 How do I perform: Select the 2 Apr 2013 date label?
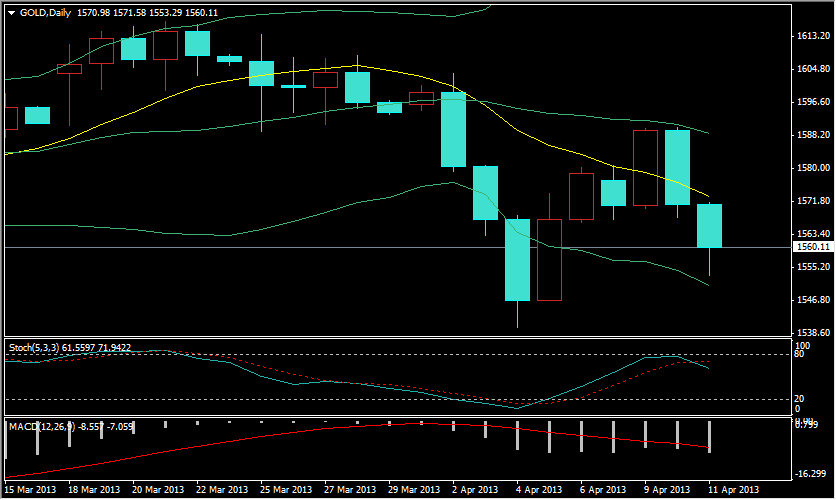(x=474, y=490)
